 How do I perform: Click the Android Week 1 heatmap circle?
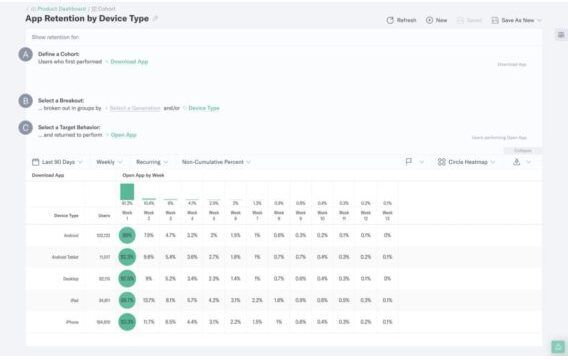(x=127, y=235)
